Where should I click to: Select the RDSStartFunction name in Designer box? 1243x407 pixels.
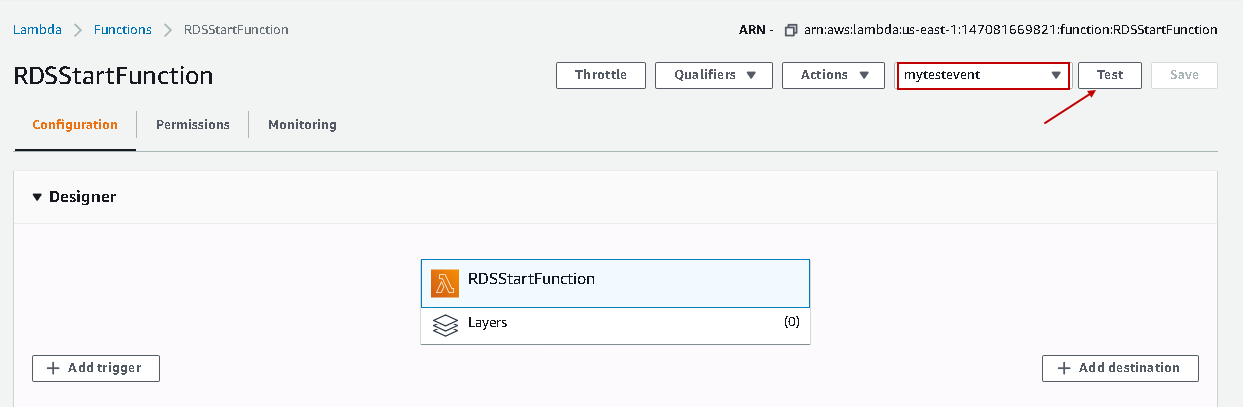[531, 279]
